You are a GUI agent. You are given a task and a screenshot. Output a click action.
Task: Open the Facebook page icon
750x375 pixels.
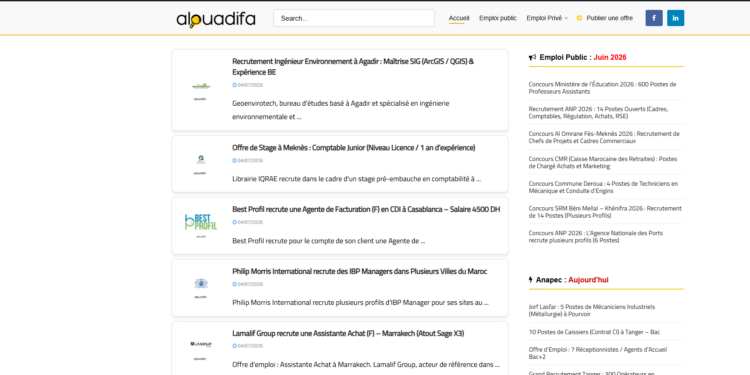point(654,18)
